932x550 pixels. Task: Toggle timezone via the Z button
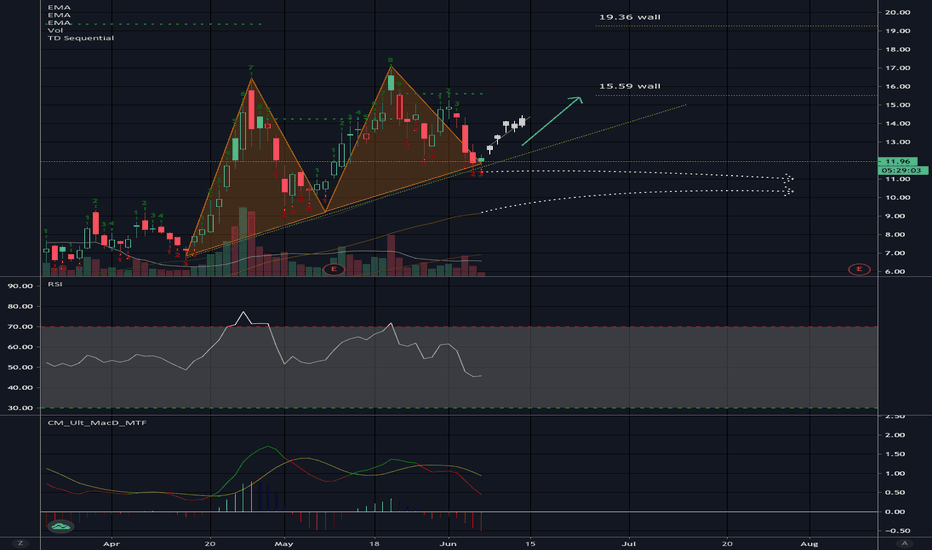(20, 543)
